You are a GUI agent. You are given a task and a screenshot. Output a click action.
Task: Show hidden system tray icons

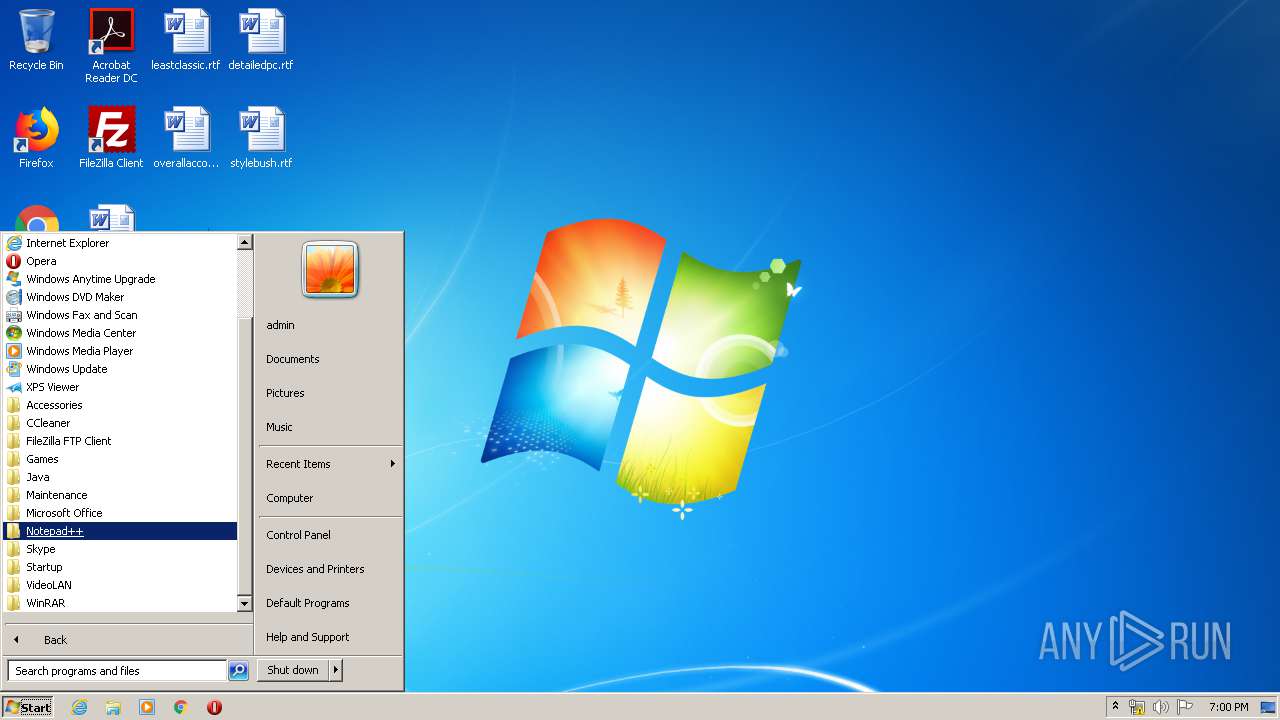[x=1115, y=707]
